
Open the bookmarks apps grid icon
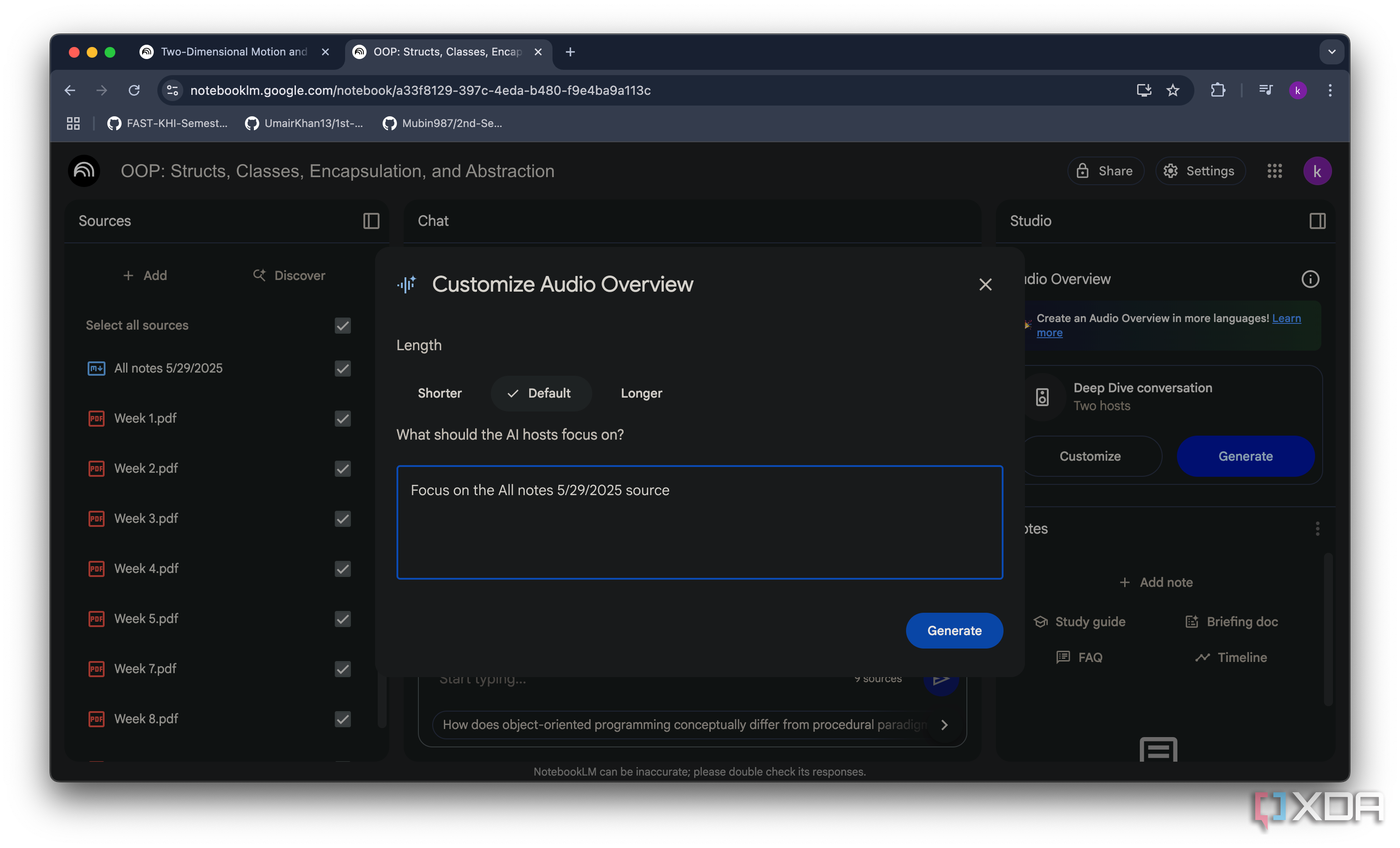click(73, 123)
